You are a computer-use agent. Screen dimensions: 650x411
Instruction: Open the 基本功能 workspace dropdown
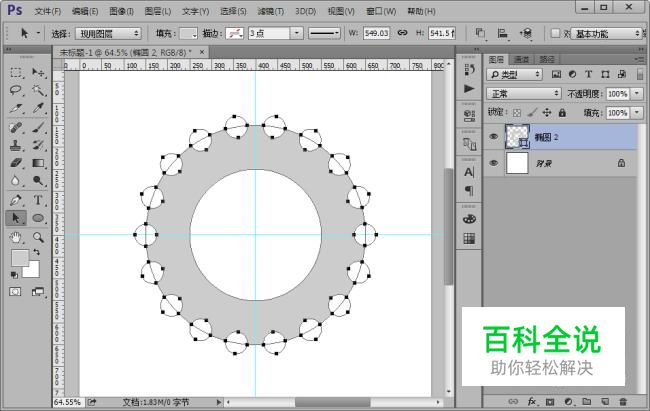pyautogui.click(x=606, y=34)
